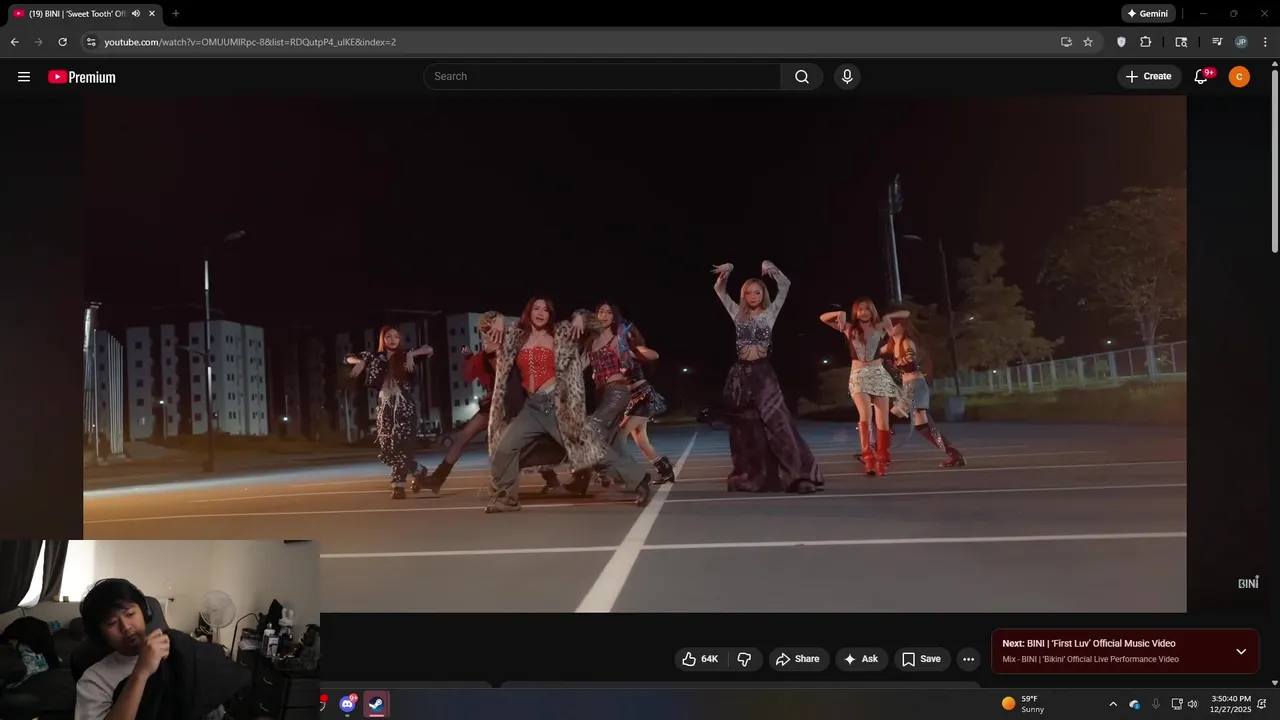Open Discord from the taskbar
Screen dimensions: 1280x720
point(347,704)
